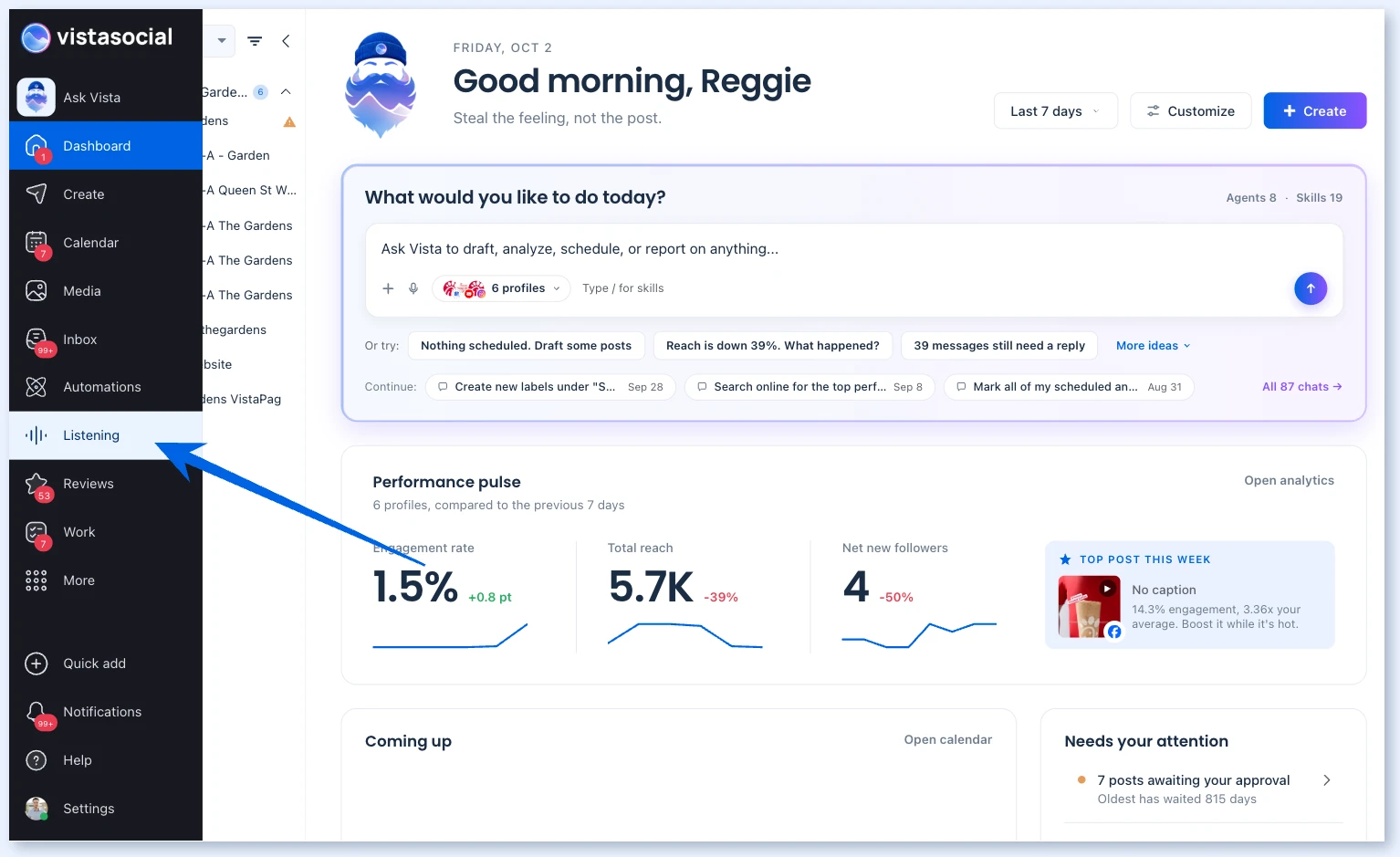Image resolution: width=1400 pixels, height=857 pixels.
Task: Open Notifications bell icon
Action: 37,712
